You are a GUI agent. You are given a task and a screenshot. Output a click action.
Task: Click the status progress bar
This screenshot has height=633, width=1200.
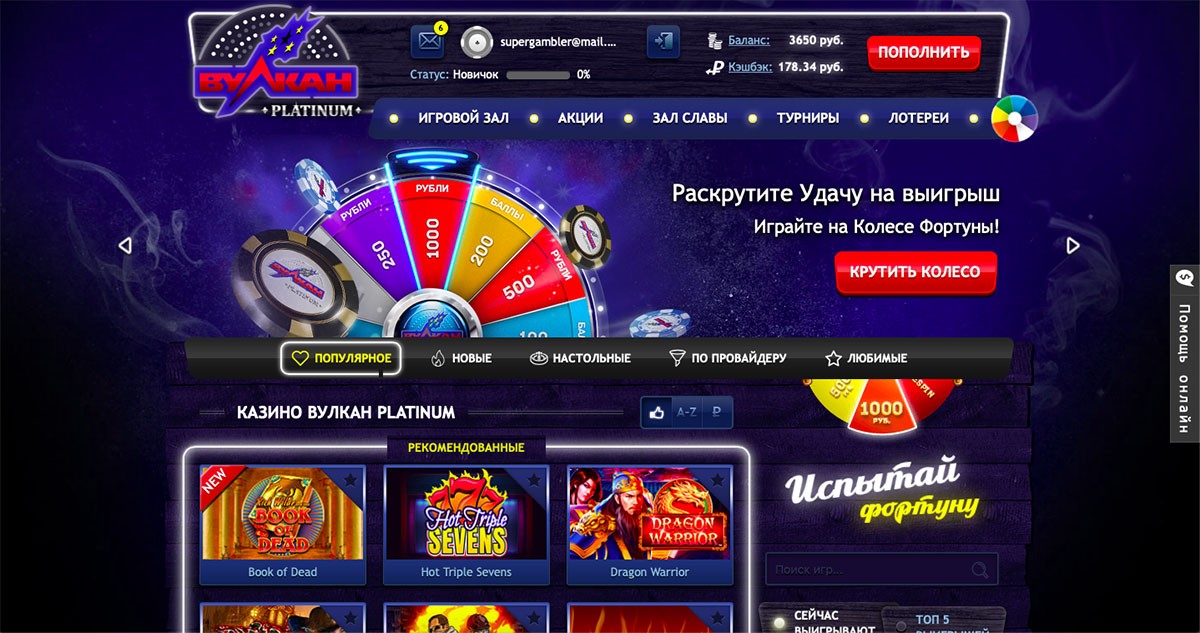(537, 74)
